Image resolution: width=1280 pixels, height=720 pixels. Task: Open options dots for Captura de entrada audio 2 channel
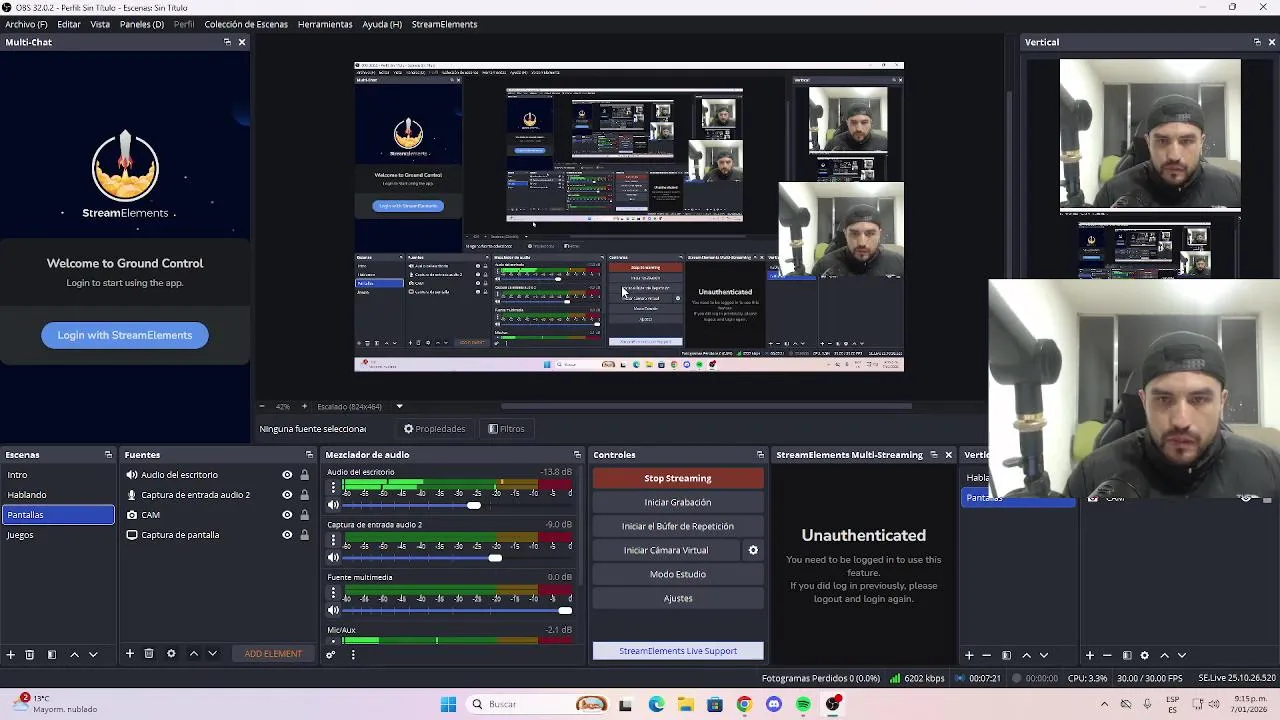[334, 540]
